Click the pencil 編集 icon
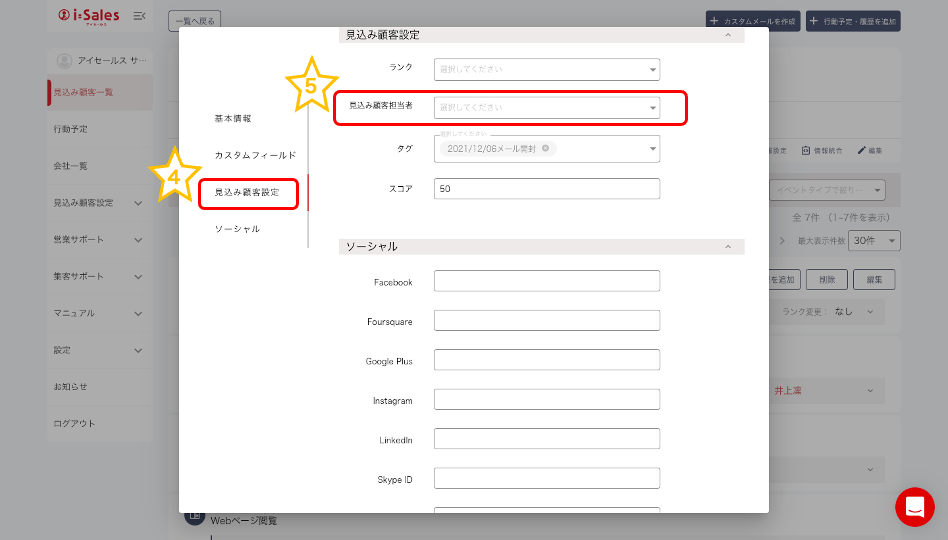This screenshot has height=540, width=948. coord(869,150)
